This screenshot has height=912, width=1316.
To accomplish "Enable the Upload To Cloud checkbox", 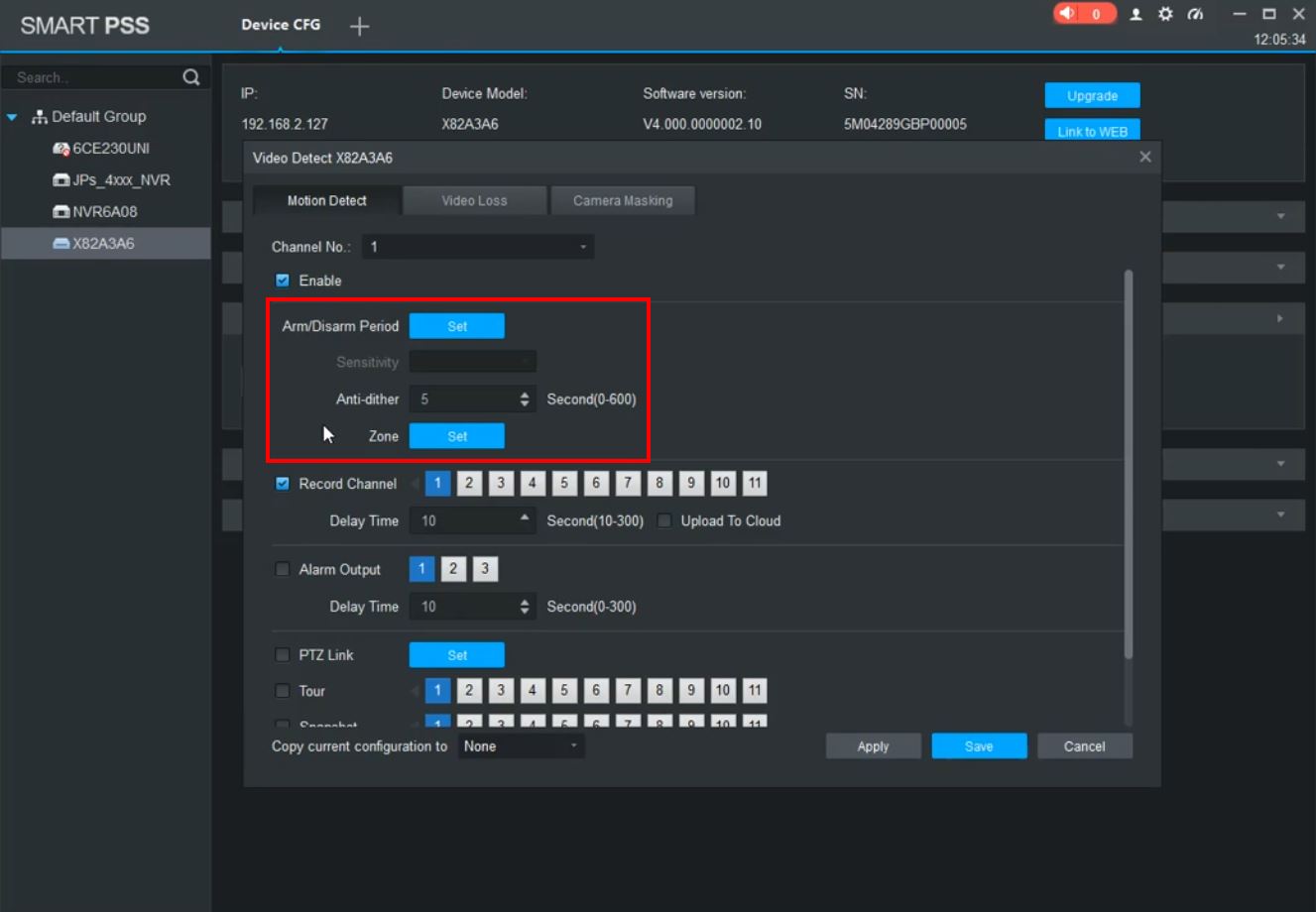I will [664, 520].
